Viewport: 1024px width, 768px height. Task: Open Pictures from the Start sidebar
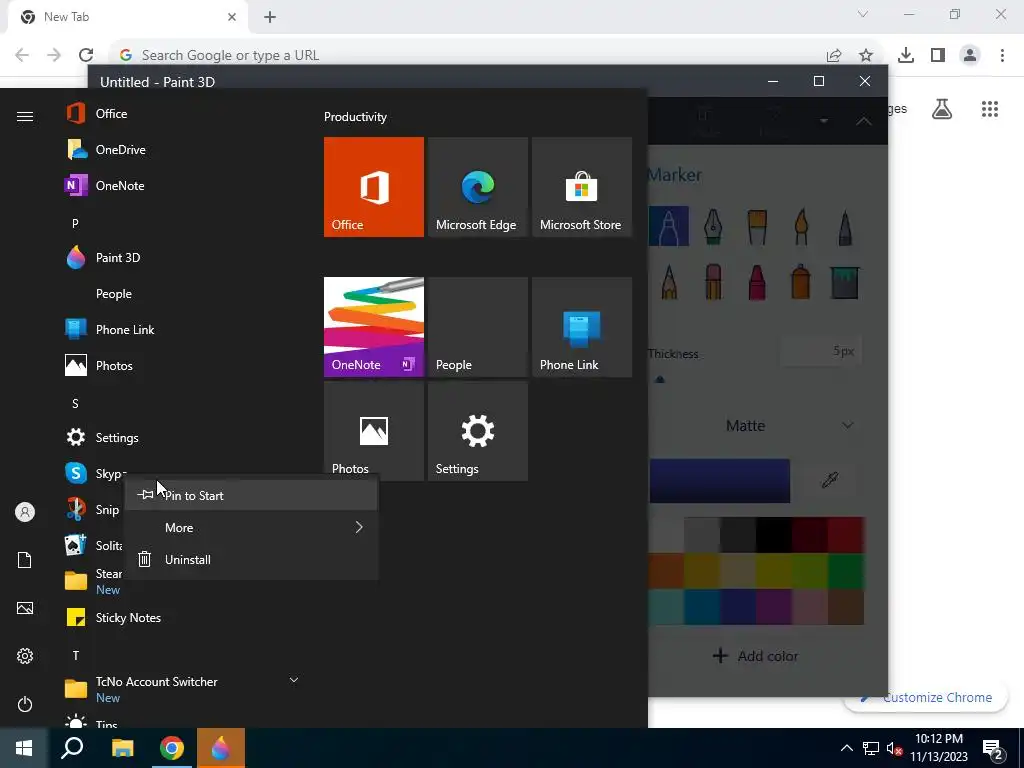coord(25,608)
